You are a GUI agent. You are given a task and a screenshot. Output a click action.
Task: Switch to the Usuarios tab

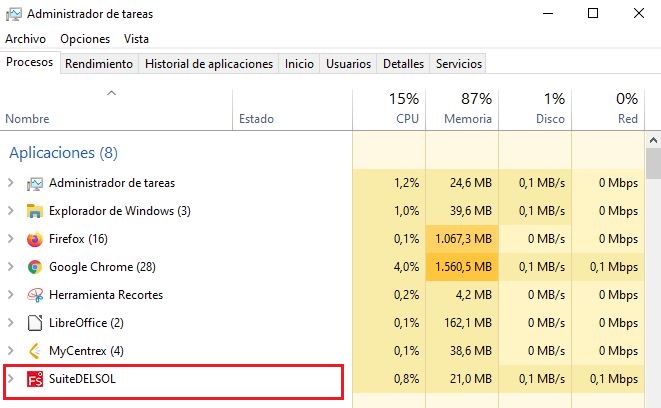348,64
